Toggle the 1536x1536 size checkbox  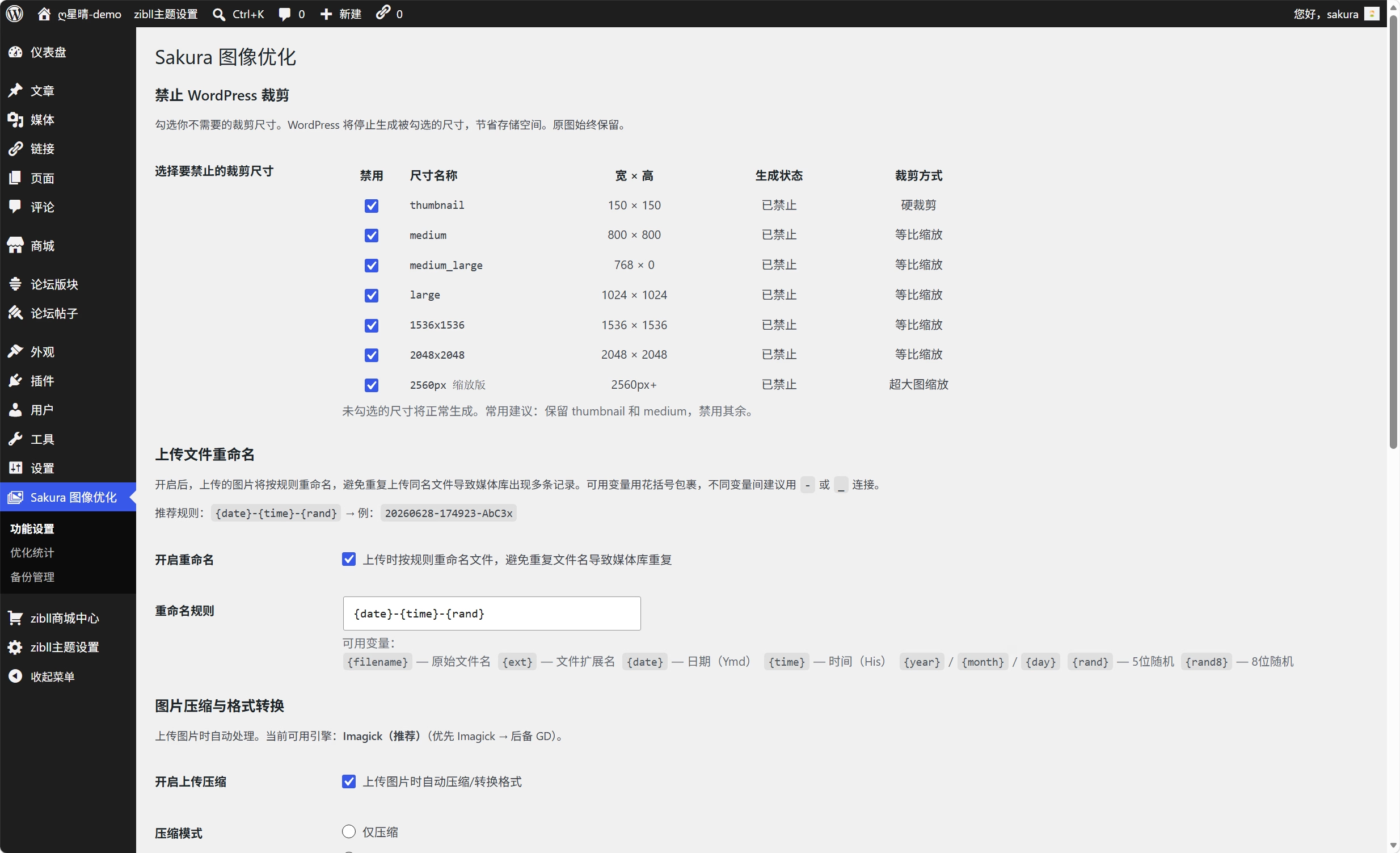(x=372, y=326)
